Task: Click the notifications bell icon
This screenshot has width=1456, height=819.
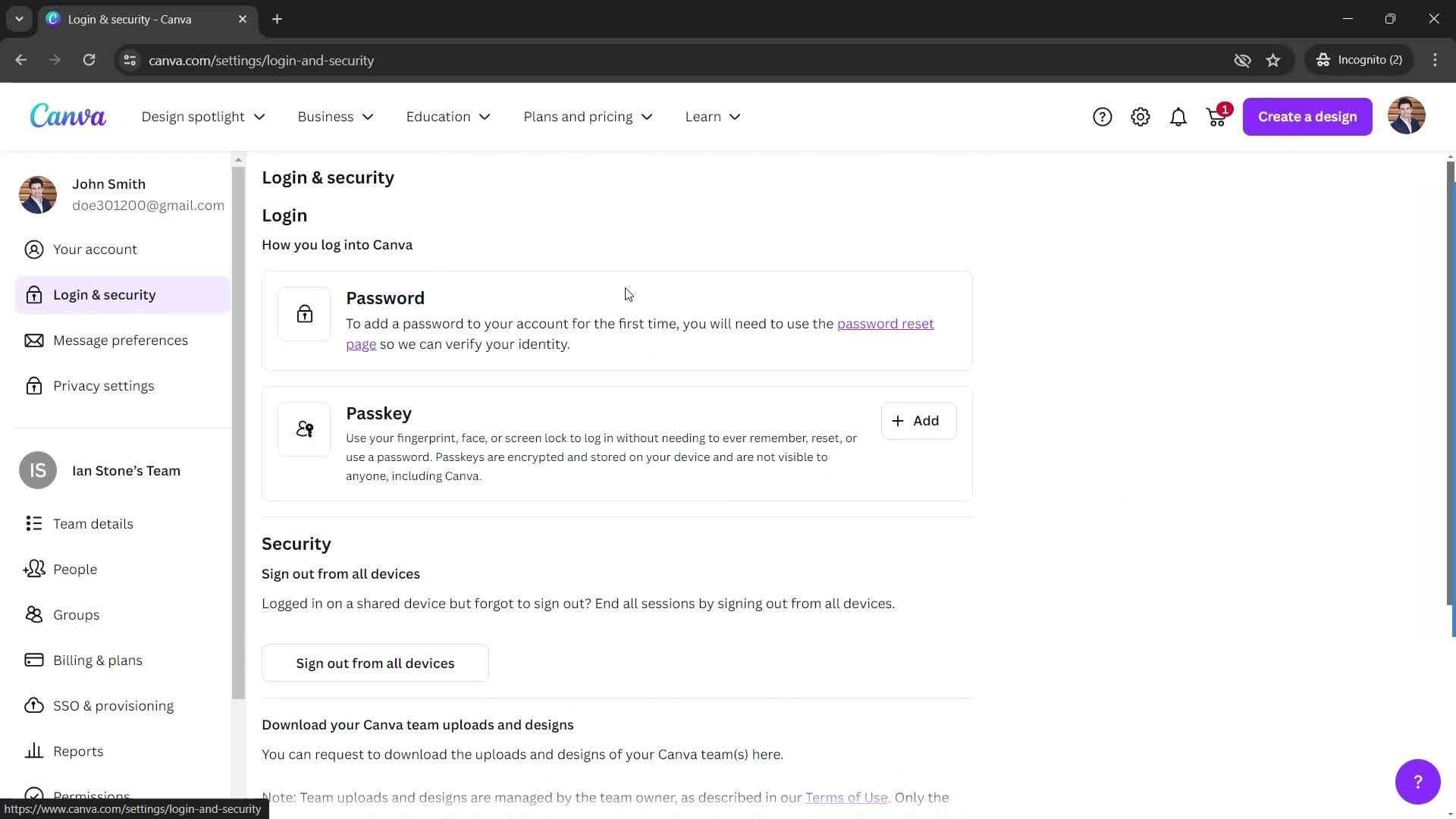Action: pos(1179,116)
